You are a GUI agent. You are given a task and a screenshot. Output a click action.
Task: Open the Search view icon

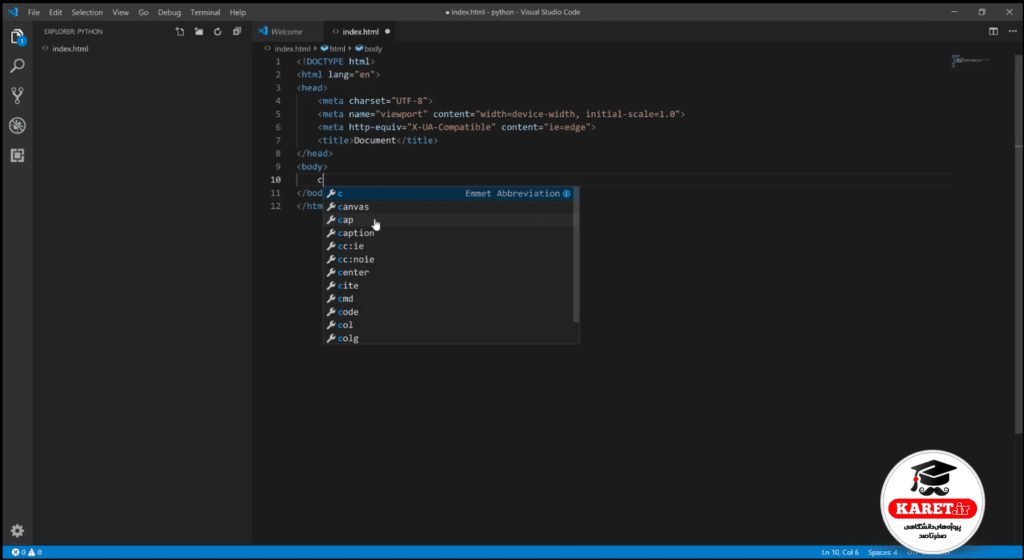coord(18,66)
